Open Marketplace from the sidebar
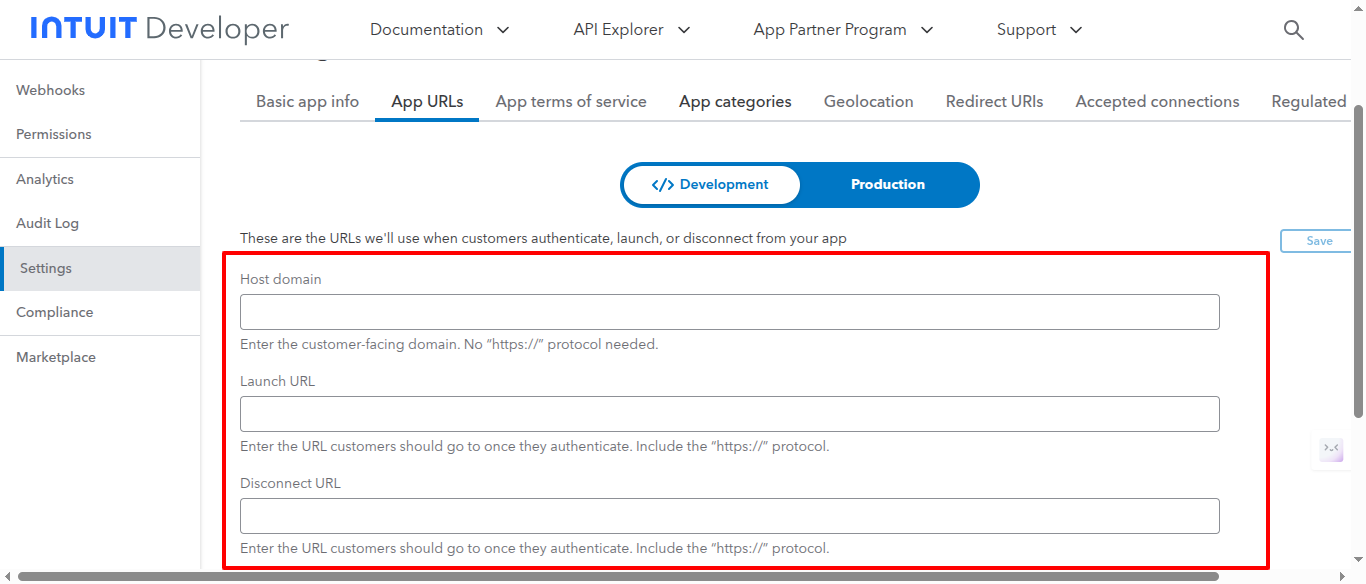This screenshot has height=584, width=1366. [56, 358]
